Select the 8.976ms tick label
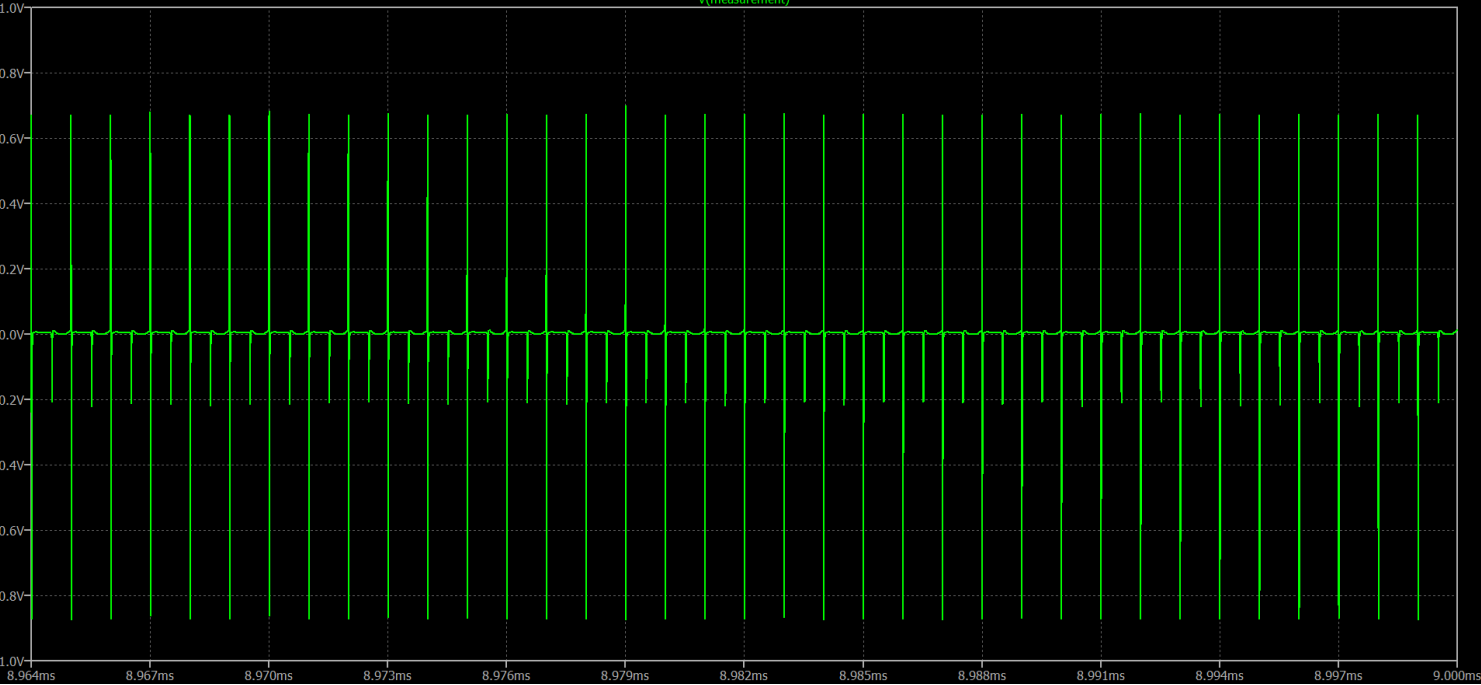This screenshot has width=1481, height=685. tap(507, 676)
